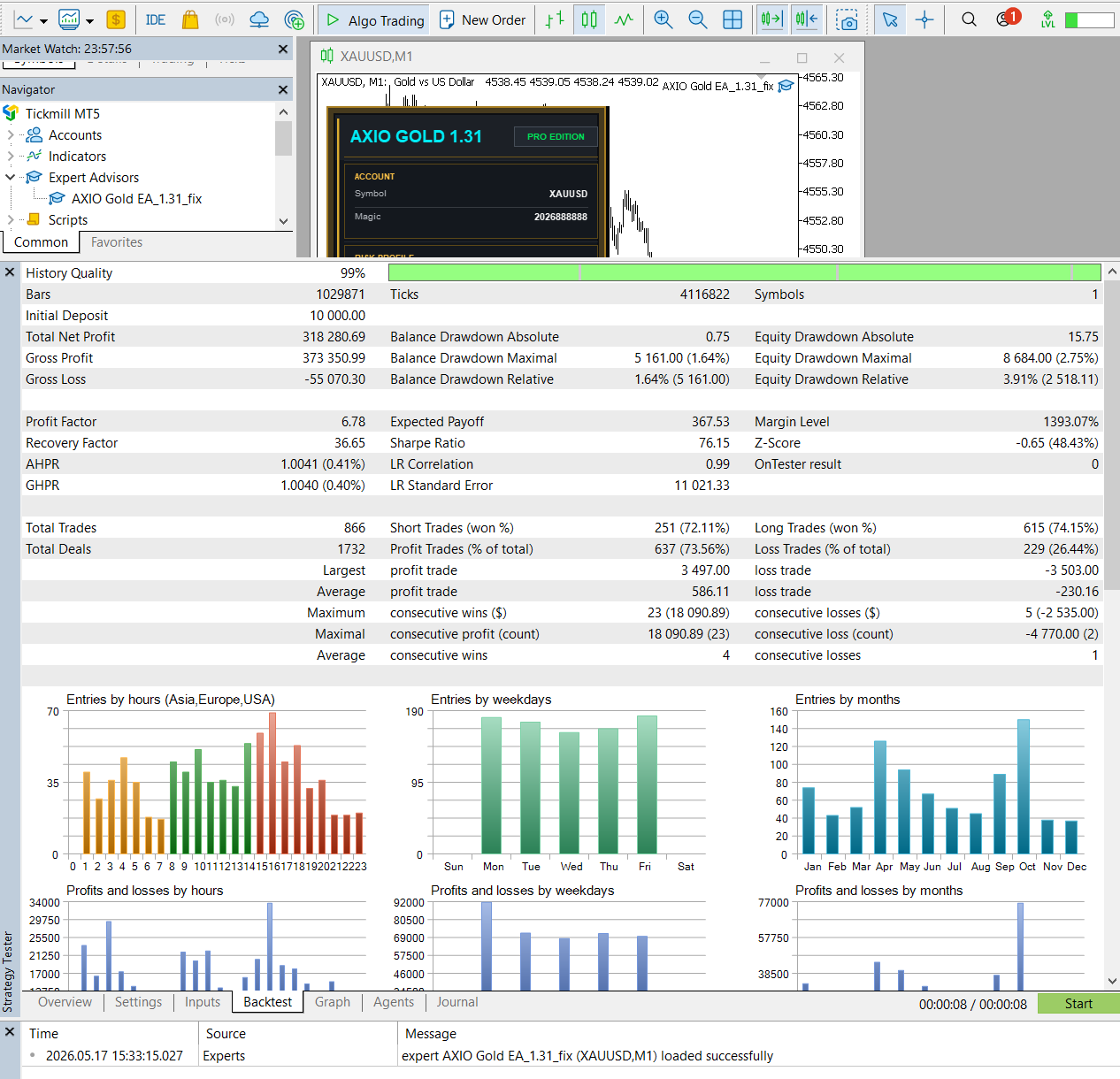Expand the Accounts tree node
Image resolution: width=1120 pixels, height=1079 pixels.
(x=11, y=135)
